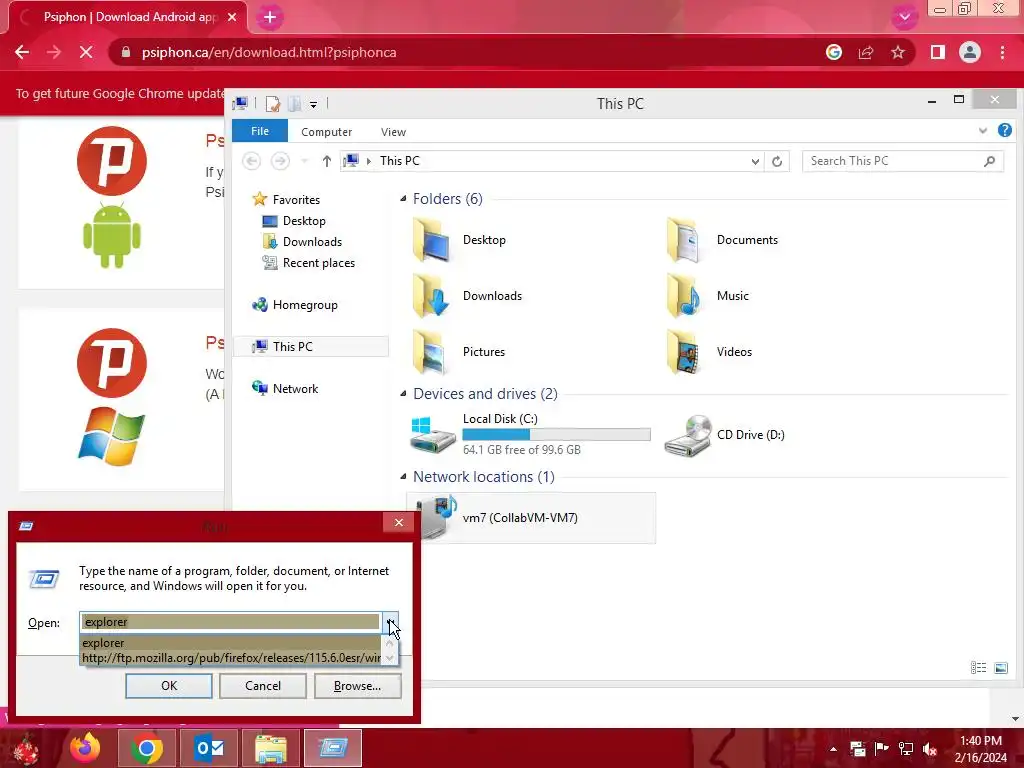Screen dimensions: 1024x768
Task: Choose 'explorer' from Run history list
Action: (231, 643)
